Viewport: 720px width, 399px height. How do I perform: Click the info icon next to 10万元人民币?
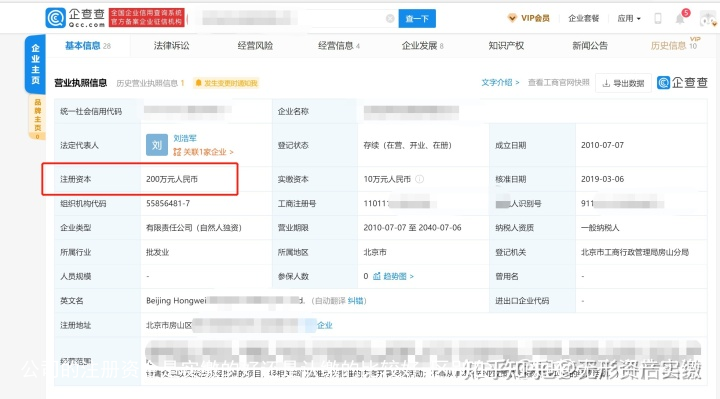(x=419, y=179)
